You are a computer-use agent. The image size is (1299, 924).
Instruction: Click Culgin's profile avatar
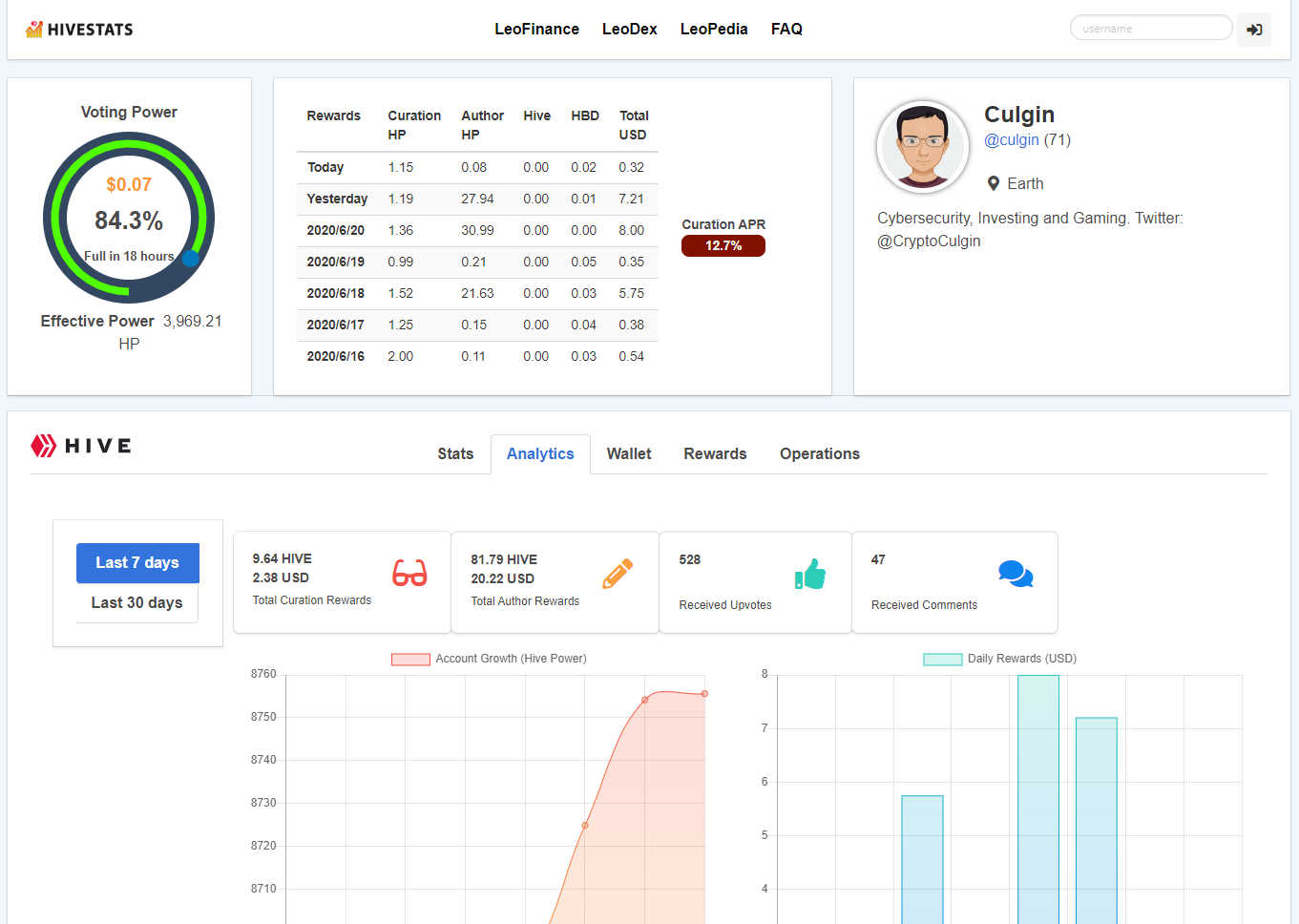[923, 147]
